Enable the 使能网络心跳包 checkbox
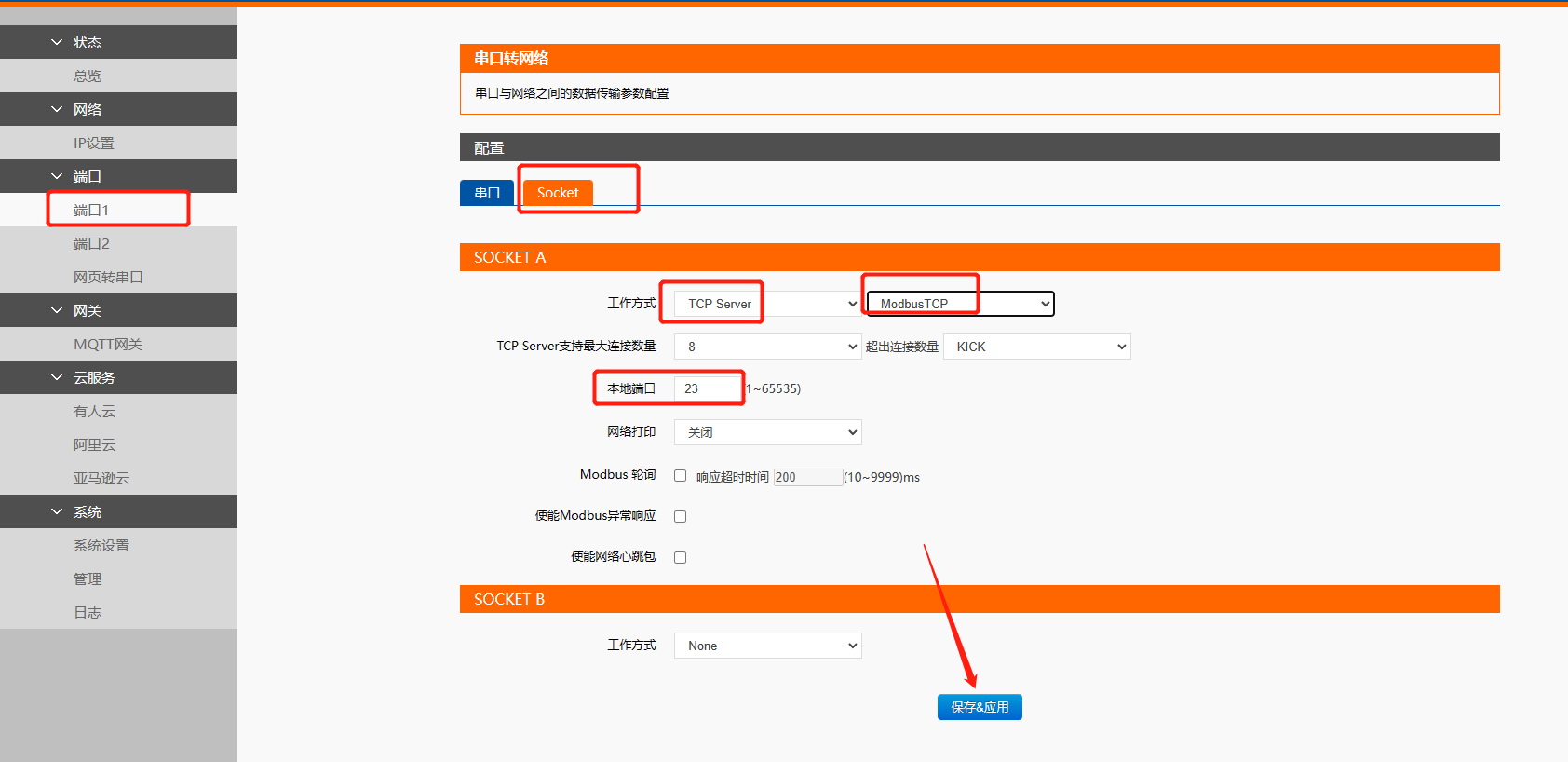1568x762 pixels. coord(681,557)
